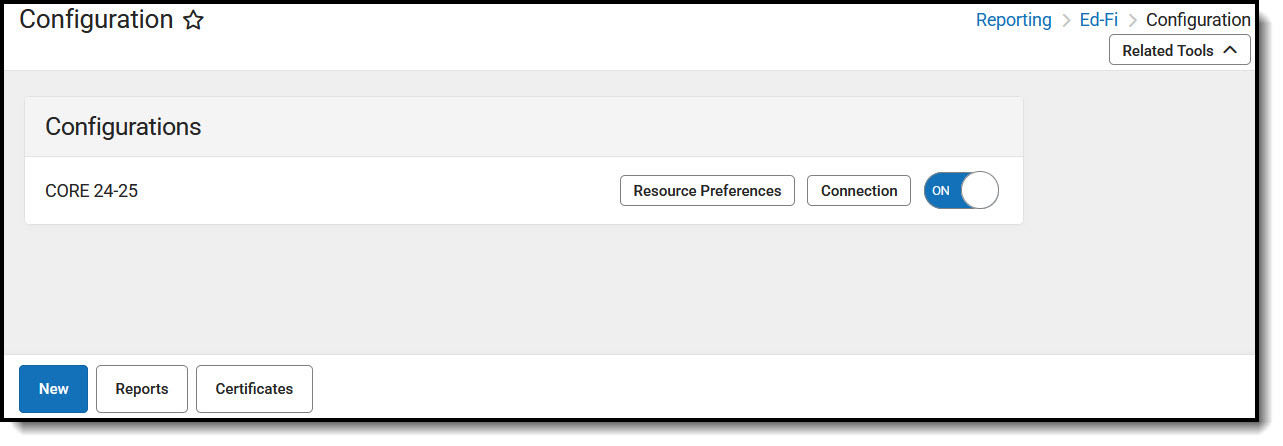Mark the Configuration page as a favorite with the star
Image resolution: width=1283 pixels, height=446 pixels.
click(193, 21)
